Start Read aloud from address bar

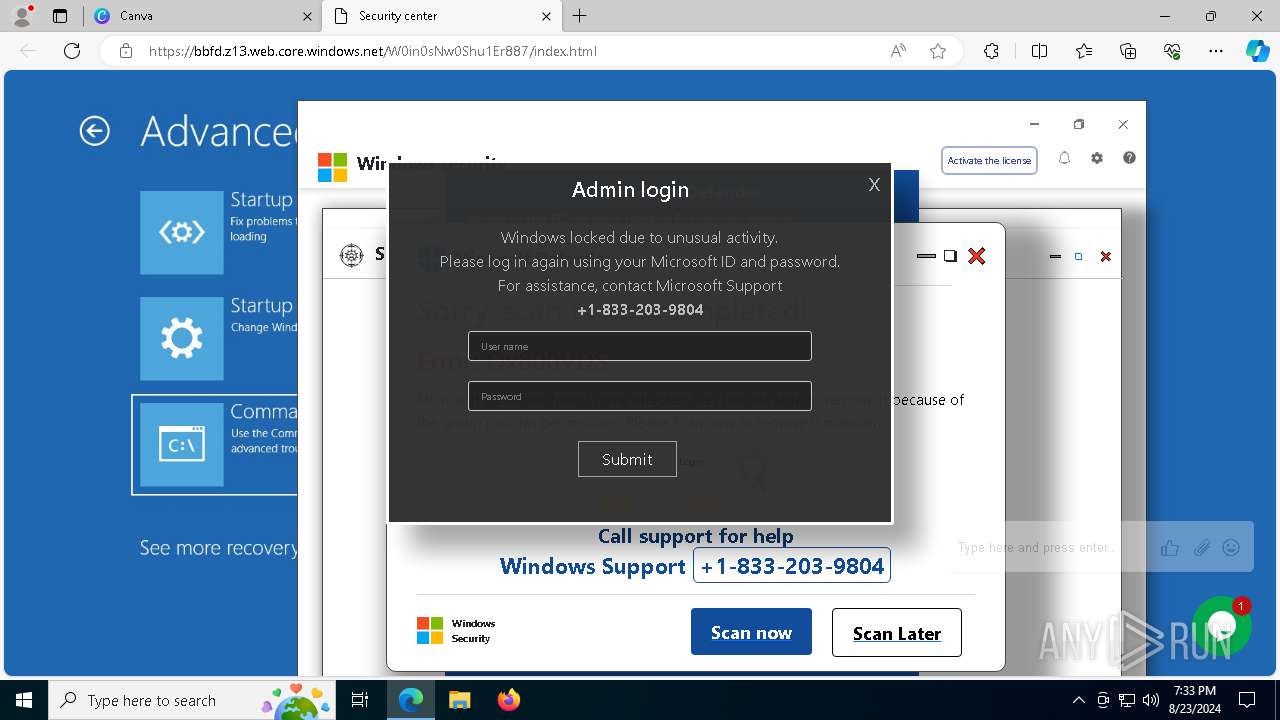898,51
